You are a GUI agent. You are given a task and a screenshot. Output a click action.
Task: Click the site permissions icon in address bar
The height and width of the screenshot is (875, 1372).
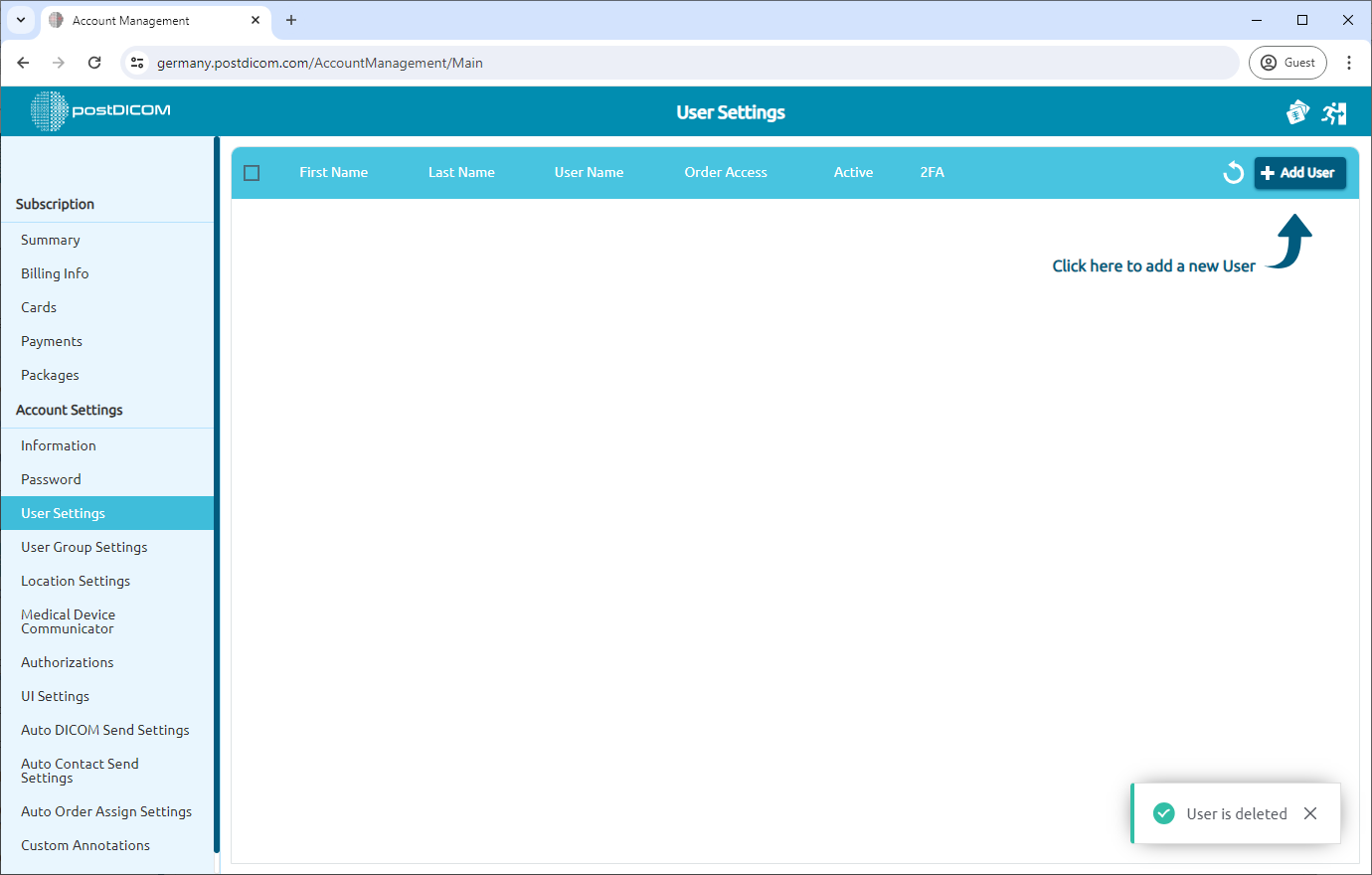(136, 62)
